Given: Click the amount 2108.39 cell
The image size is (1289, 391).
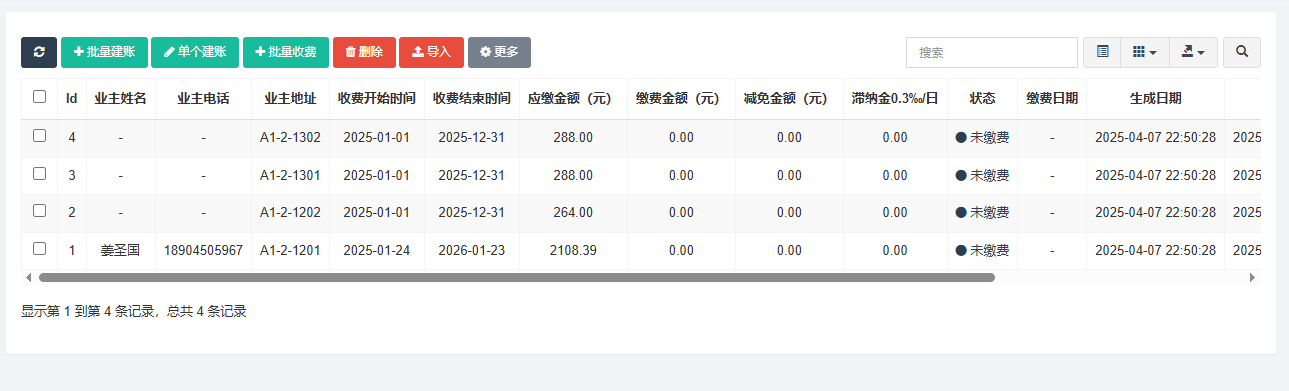Looking at the screenshot, I should [x=573, y=250].
